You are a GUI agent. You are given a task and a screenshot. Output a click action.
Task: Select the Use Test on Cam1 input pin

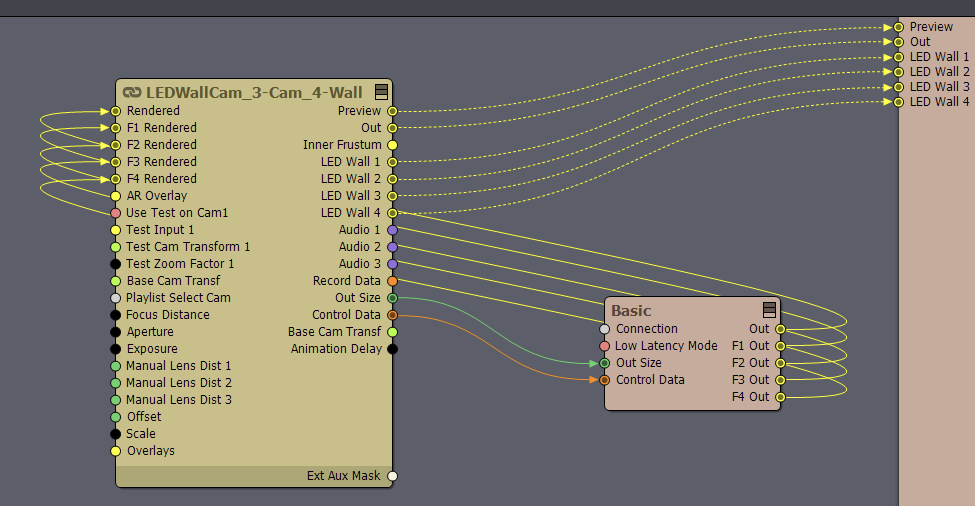(x=116, y=213)
